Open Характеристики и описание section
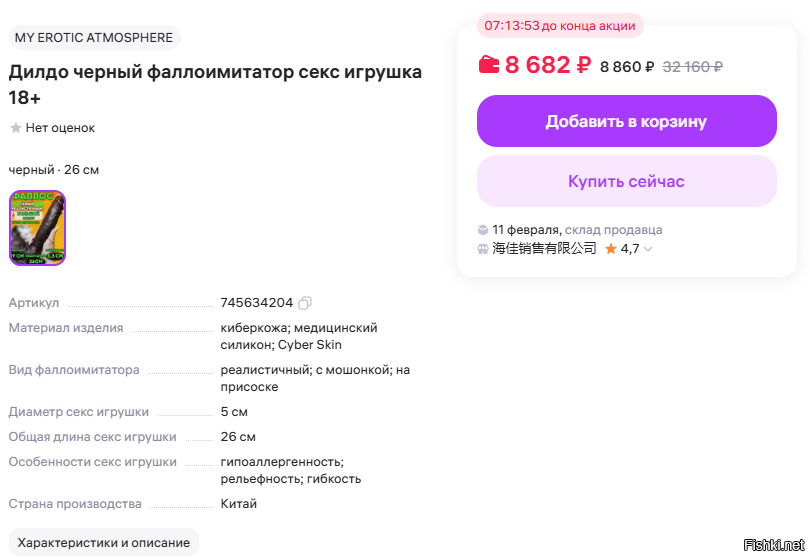This screenshot has width=810, height=557. [x=104, y=542]
